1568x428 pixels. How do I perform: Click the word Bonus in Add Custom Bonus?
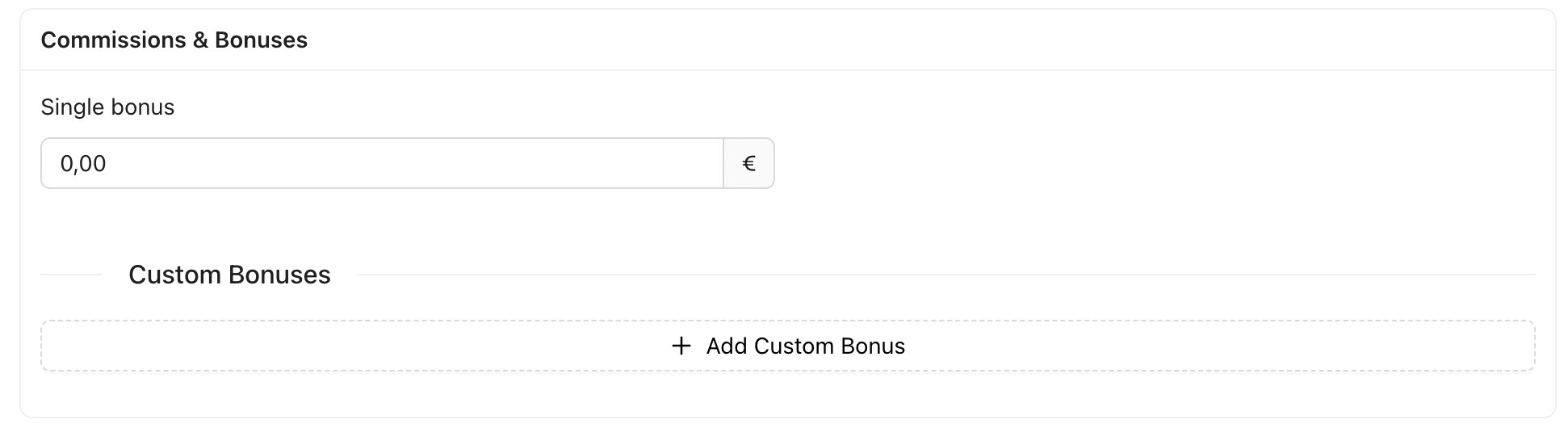(x=873, y=346)
